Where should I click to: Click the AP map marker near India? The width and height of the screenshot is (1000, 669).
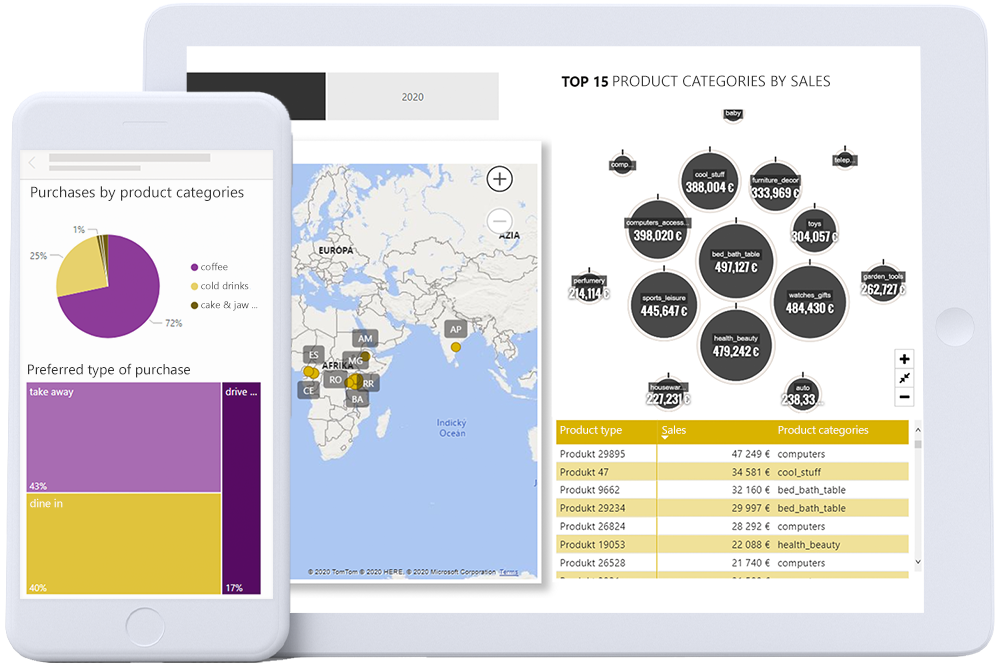(456, 330)
